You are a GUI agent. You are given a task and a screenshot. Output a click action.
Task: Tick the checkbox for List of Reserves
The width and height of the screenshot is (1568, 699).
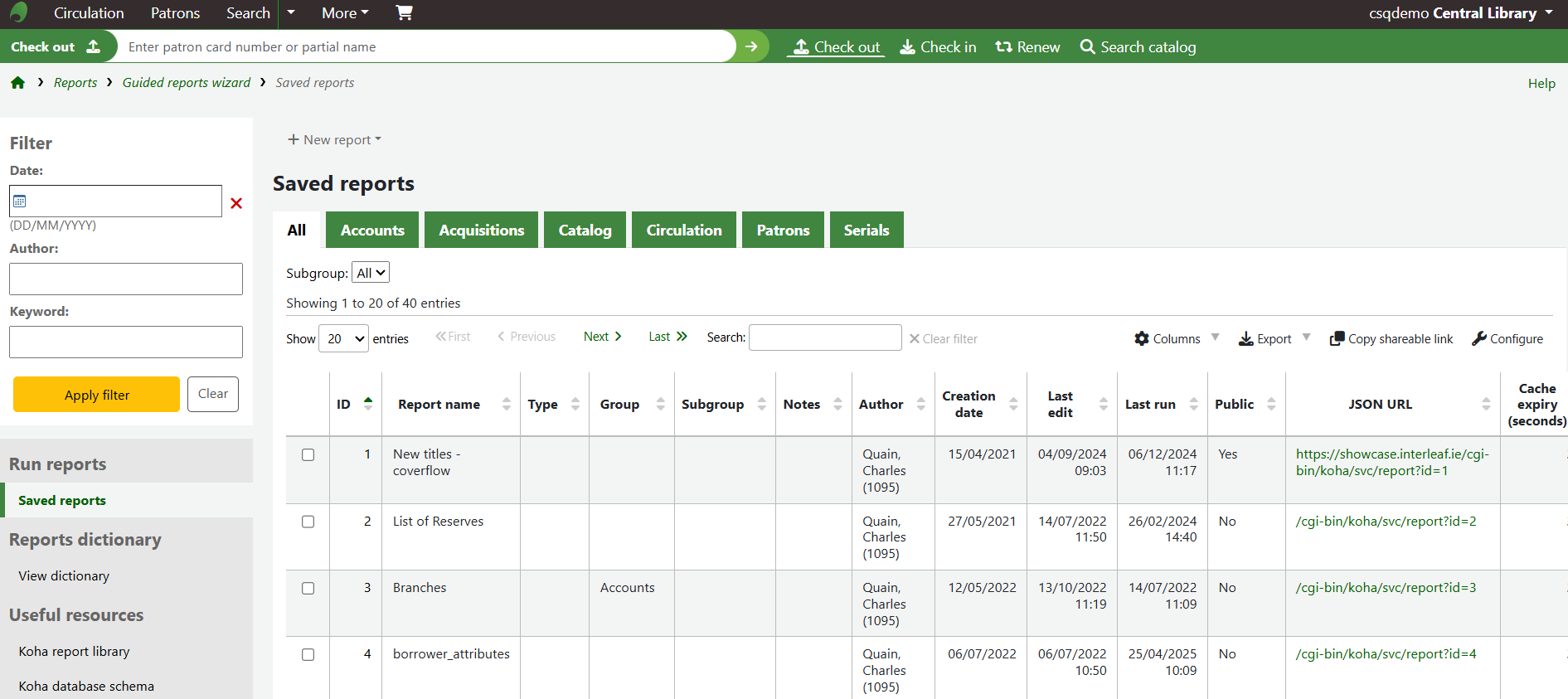tap(308, 522)
